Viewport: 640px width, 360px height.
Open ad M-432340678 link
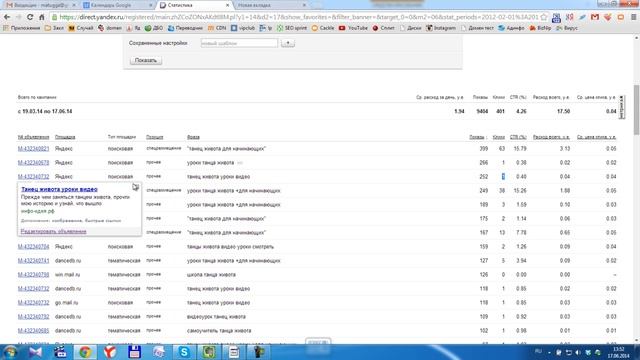click(x=33, y=163)
